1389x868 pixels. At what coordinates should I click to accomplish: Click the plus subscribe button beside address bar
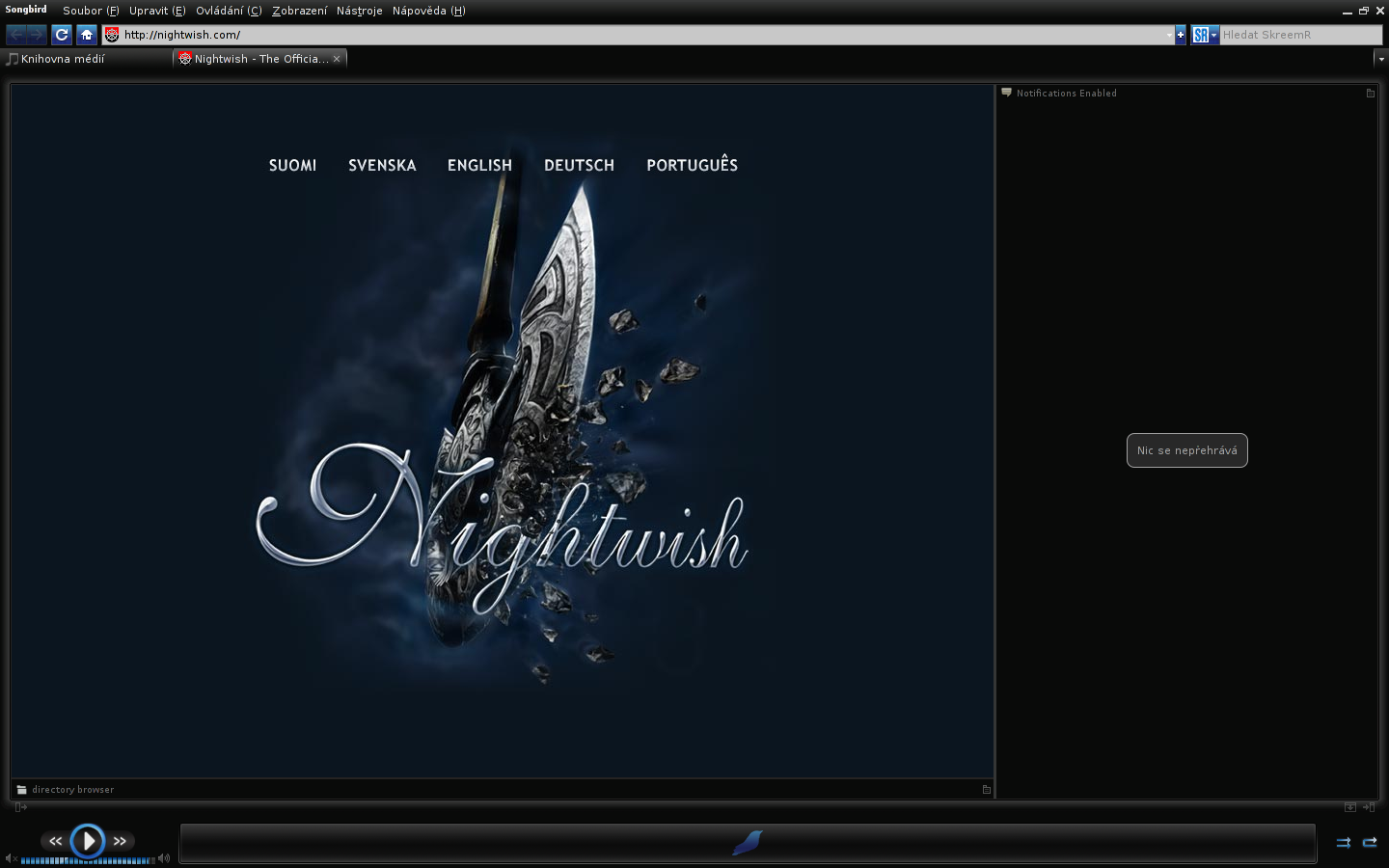[1181, 35]
